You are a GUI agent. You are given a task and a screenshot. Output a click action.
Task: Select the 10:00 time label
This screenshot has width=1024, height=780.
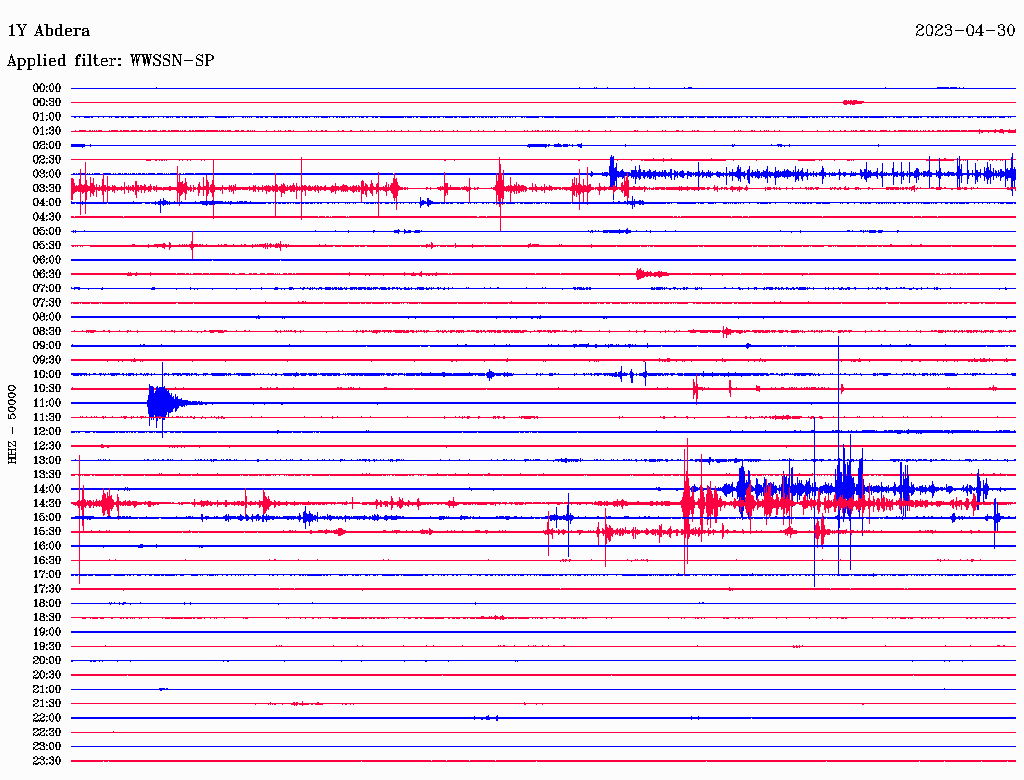coord(47,374)
